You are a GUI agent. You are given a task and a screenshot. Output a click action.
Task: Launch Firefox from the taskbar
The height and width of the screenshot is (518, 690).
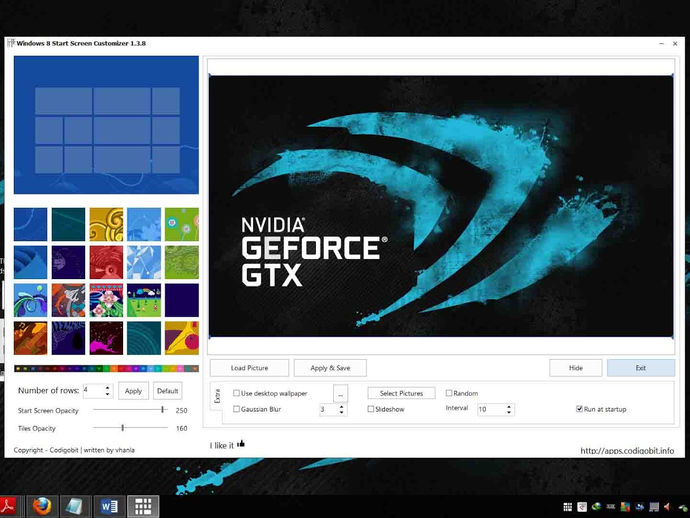(43, 506)
